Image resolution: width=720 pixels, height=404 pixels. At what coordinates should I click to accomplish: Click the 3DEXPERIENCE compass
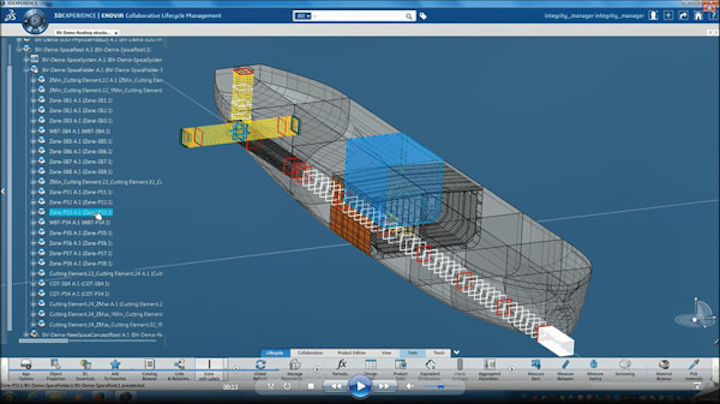click(35, 21)
